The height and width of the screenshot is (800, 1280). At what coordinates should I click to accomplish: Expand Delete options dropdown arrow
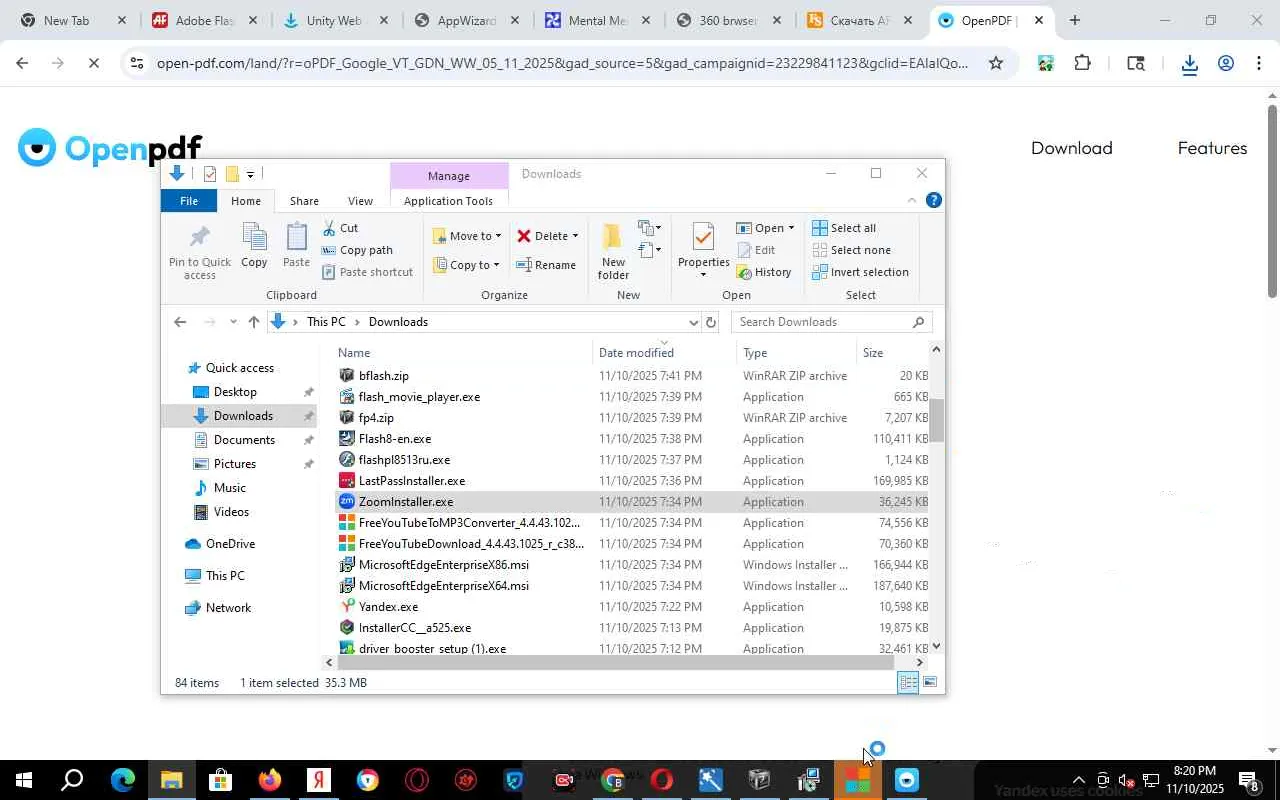(575, 236)
